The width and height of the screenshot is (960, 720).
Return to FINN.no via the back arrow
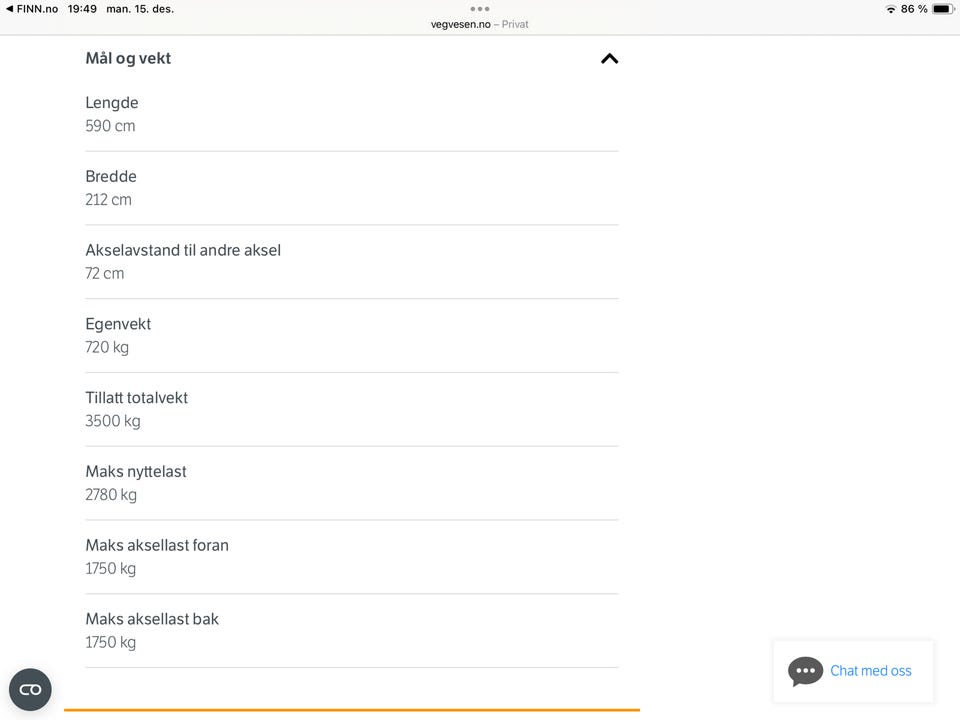10,9
